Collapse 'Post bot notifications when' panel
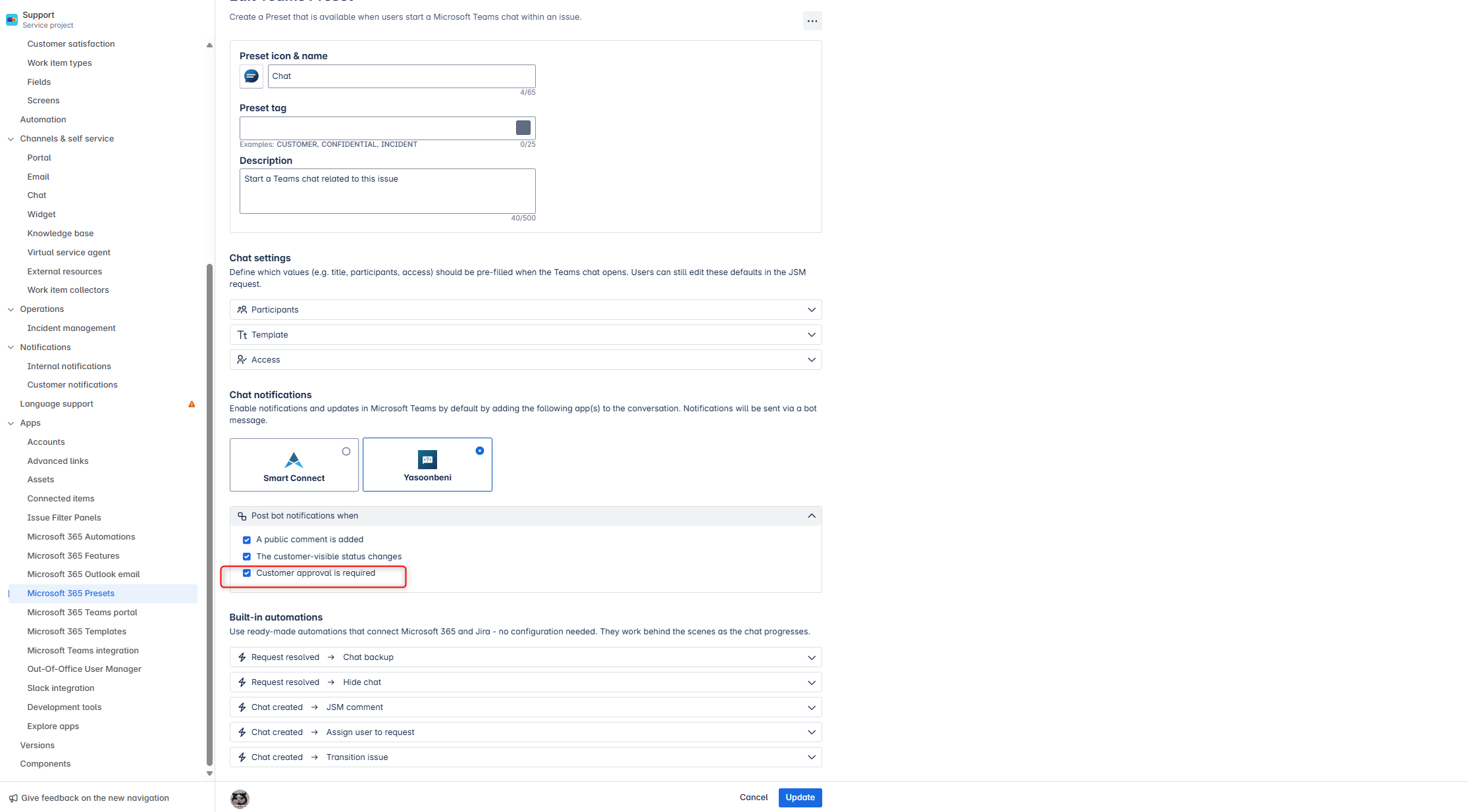The image size is (1468, 812). [811, 516]
